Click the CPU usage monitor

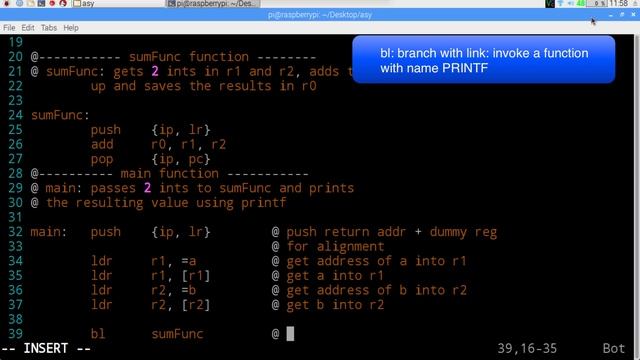(x=598, y=4)
